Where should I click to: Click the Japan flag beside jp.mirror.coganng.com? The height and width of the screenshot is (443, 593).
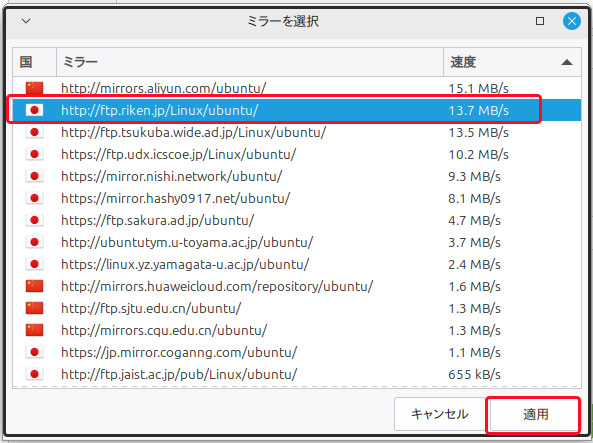[x=34, y=352]
